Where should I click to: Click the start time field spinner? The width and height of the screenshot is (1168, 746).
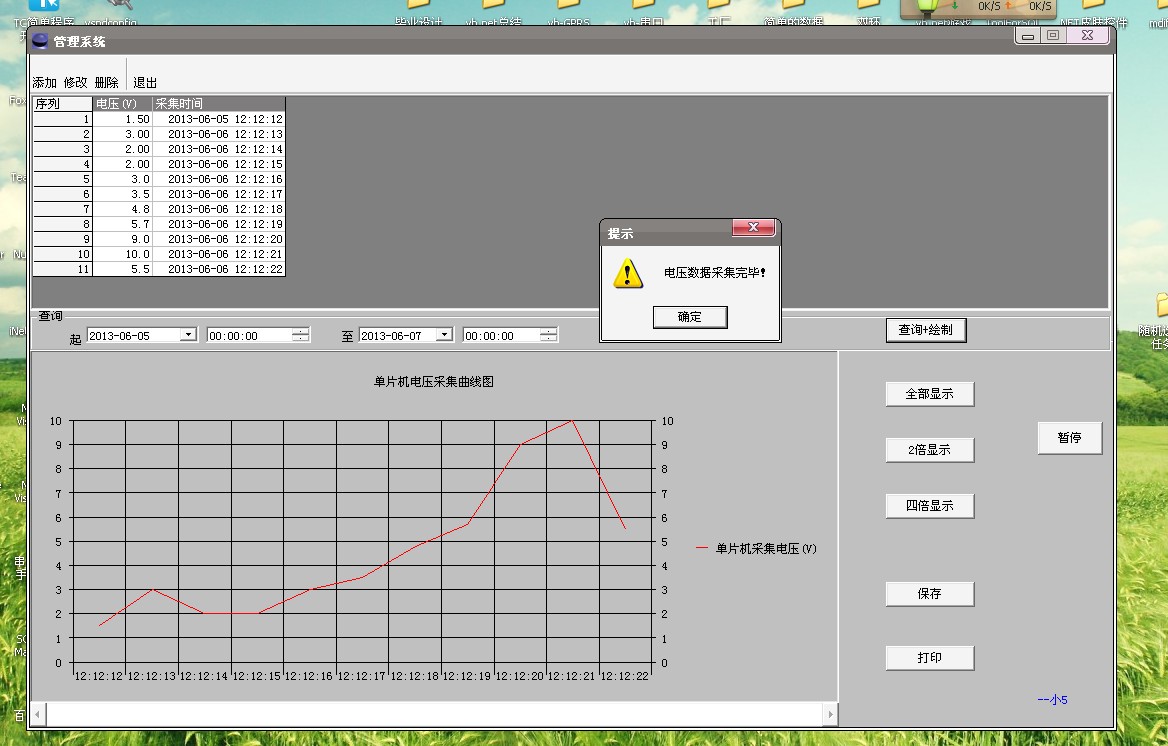pos(300,335)
